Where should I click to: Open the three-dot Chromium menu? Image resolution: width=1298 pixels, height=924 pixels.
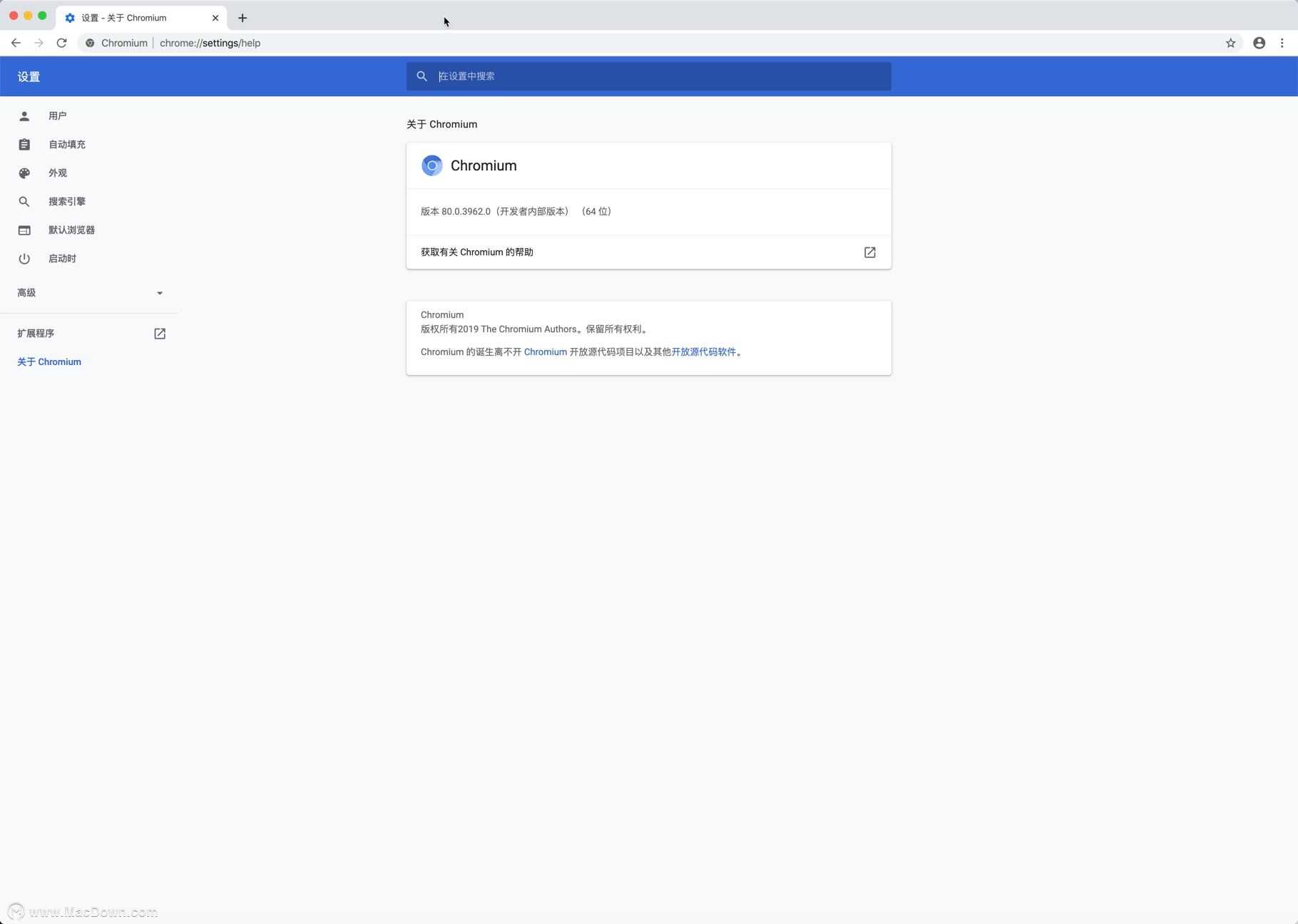1282,43
